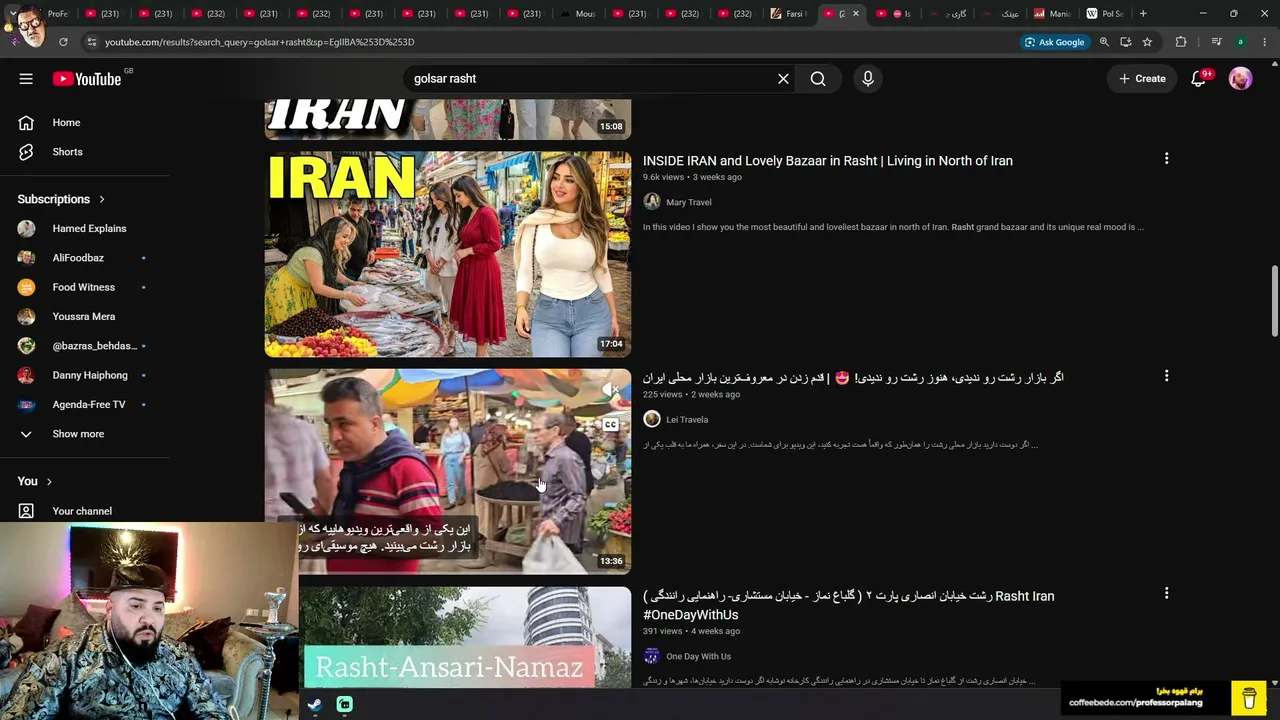The height and width of the screenshot is (720, 1280).
Task: Open the Youssra Mera subscription
Action: [x=84, y=316]
